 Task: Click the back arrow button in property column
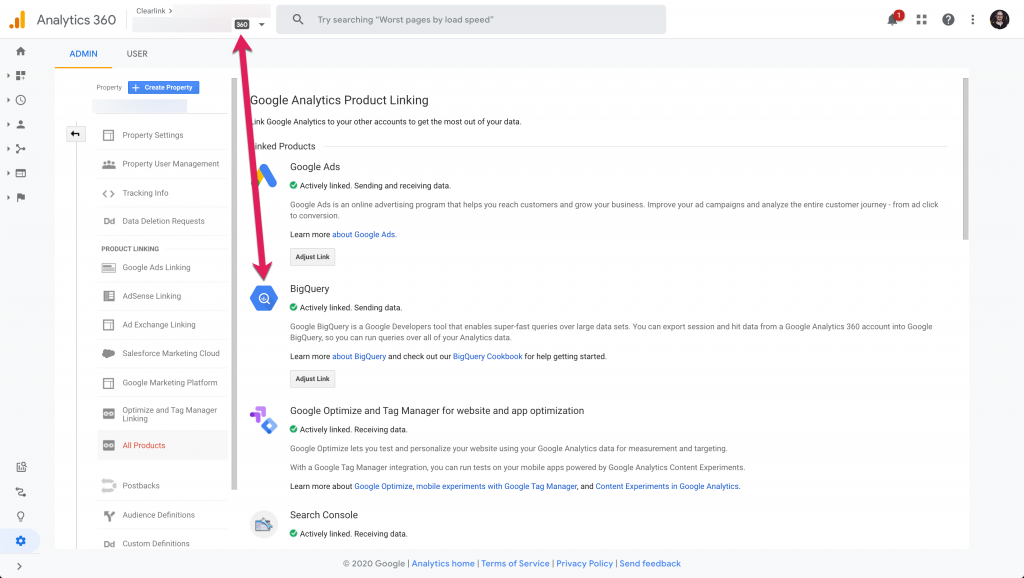(75, 134)
